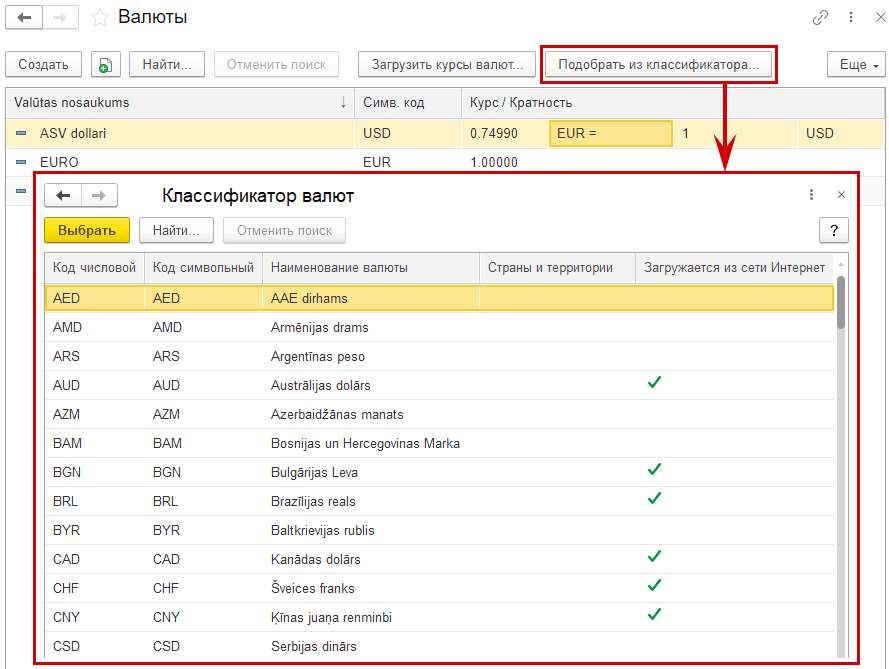
Task: Toggle internet loading checkmark for Austrālijas dolārs
Action: pos(655,382)
